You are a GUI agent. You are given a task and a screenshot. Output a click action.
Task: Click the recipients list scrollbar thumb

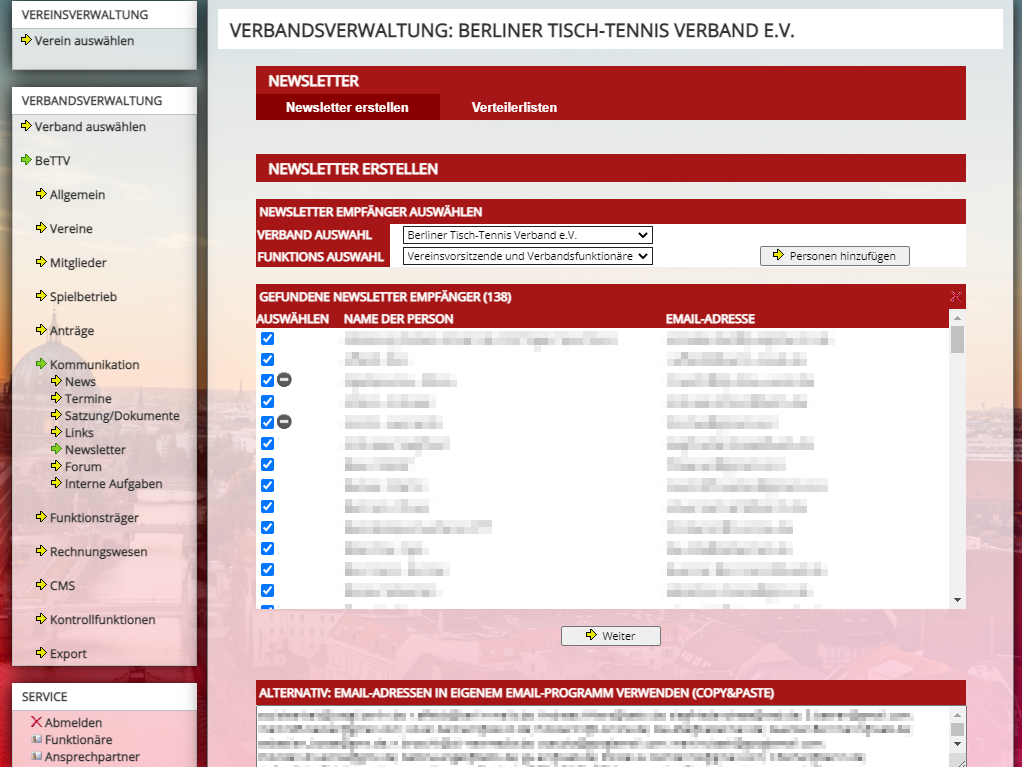coord(957,339)
